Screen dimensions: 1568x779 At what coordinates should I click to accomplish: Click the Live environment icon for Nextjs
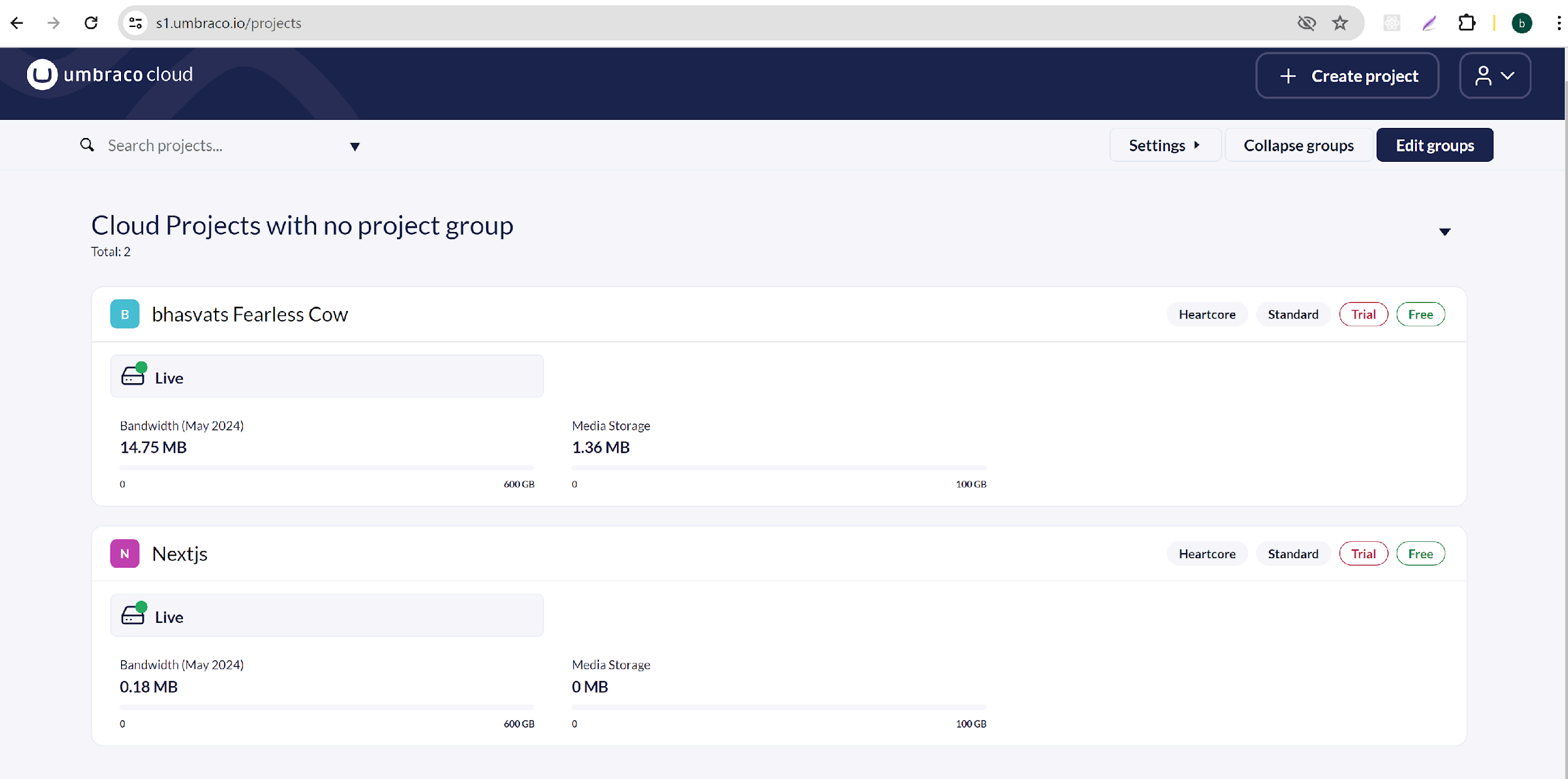click(x=133, y=615)
